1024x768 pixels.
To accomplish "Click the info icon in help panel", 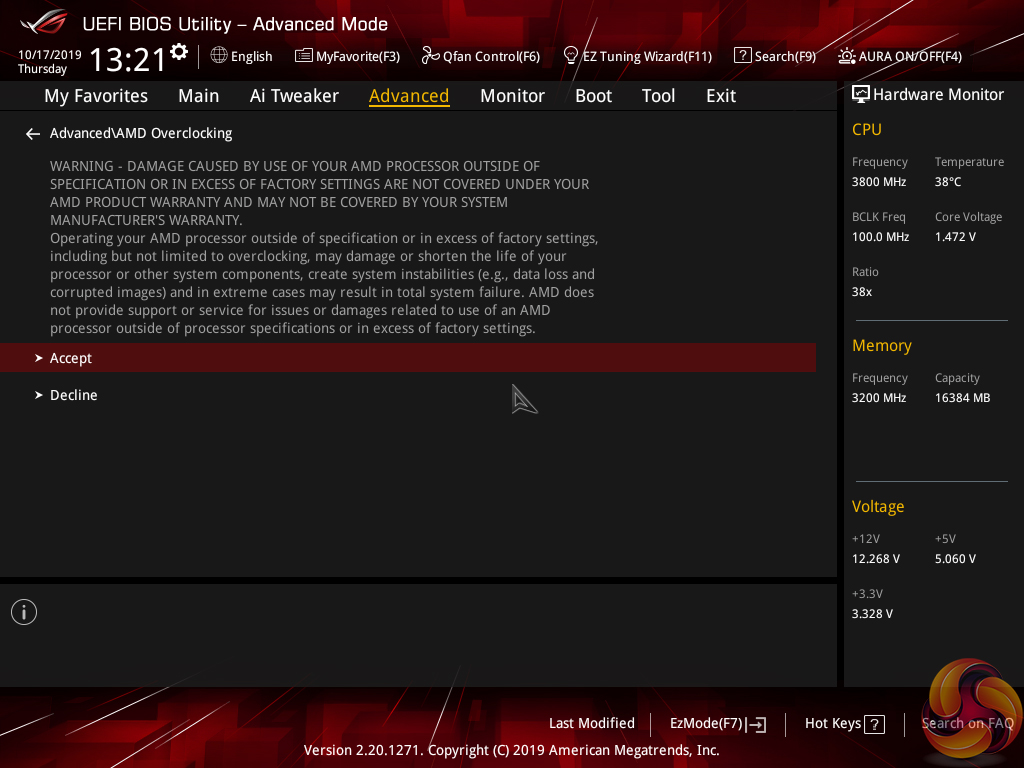I will pyautogui.click(x=24, y=612).
